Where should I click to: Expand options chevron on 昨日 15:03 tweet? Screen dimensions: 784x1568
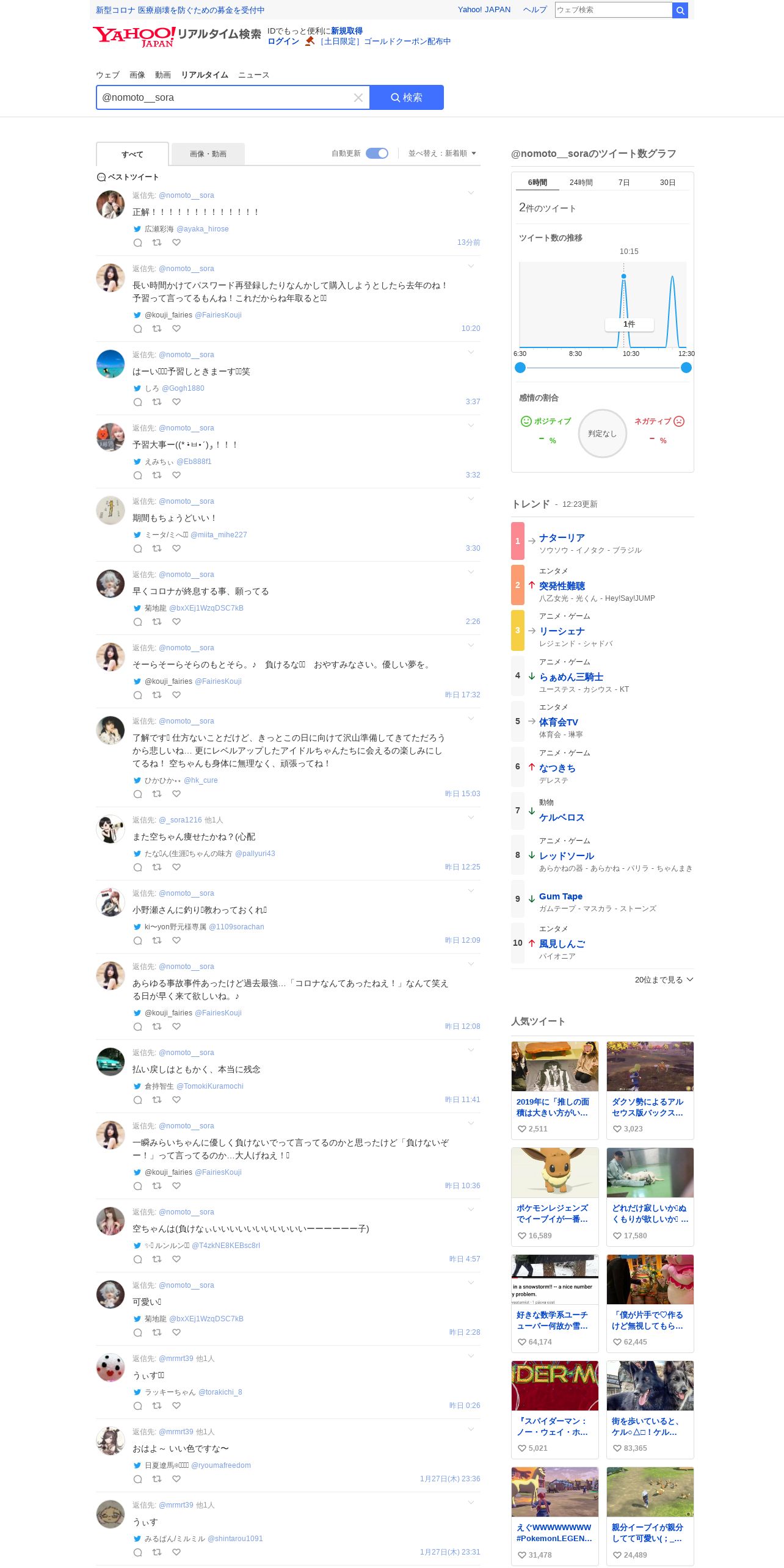tap(471, 719)
